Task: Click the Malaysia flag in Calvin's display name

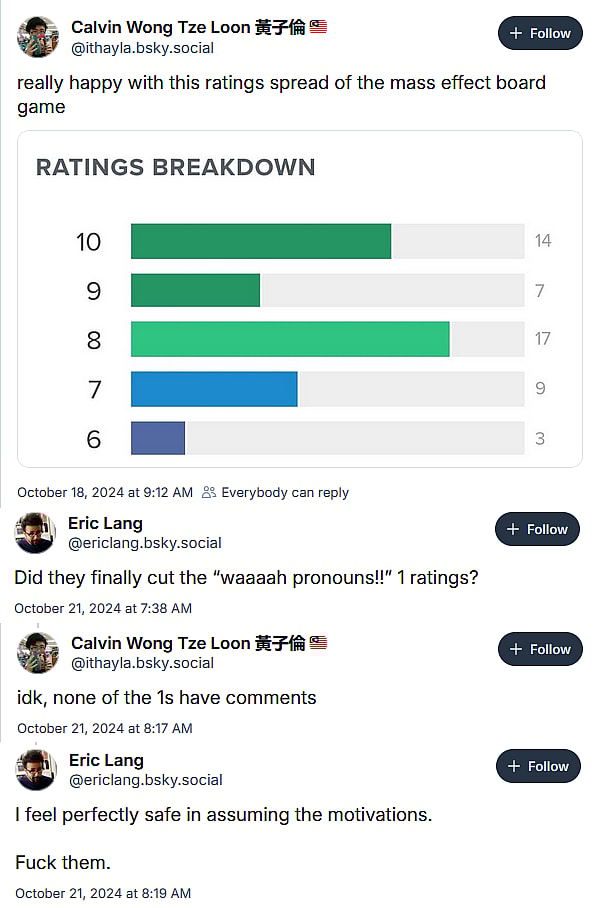Action: pyautogui.click(x=318, y=27)
